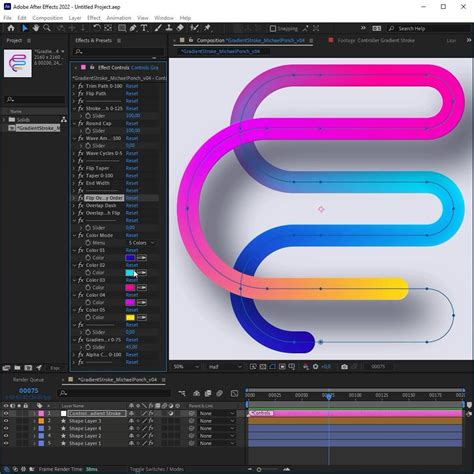This screenshot has width=474, height=474.
Task: Select the Roto Brush tool
Action: click(x=194, y=28)
